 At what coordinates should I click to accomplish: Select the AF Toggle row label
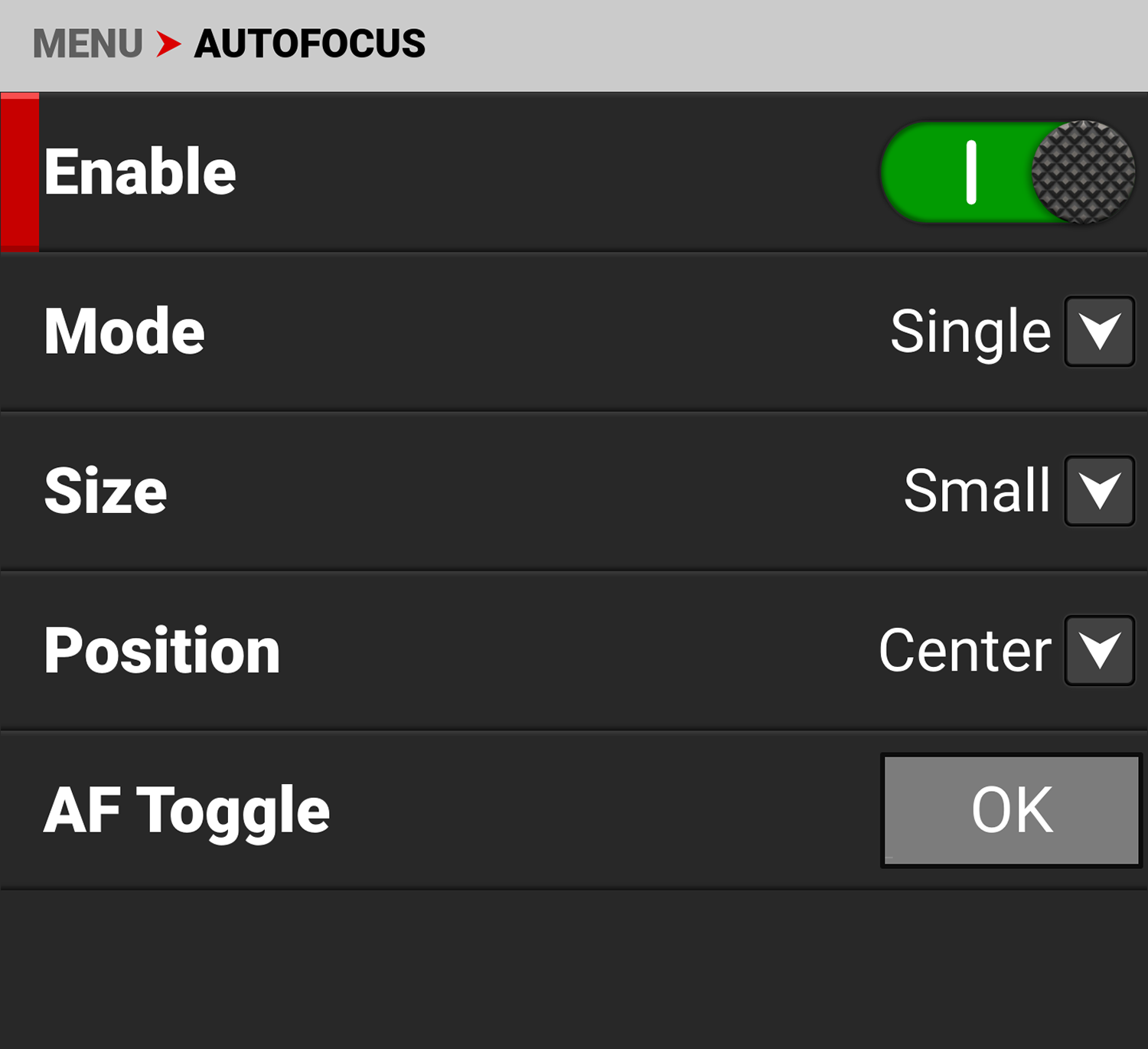pyautogui.click(x=187, y=810)
